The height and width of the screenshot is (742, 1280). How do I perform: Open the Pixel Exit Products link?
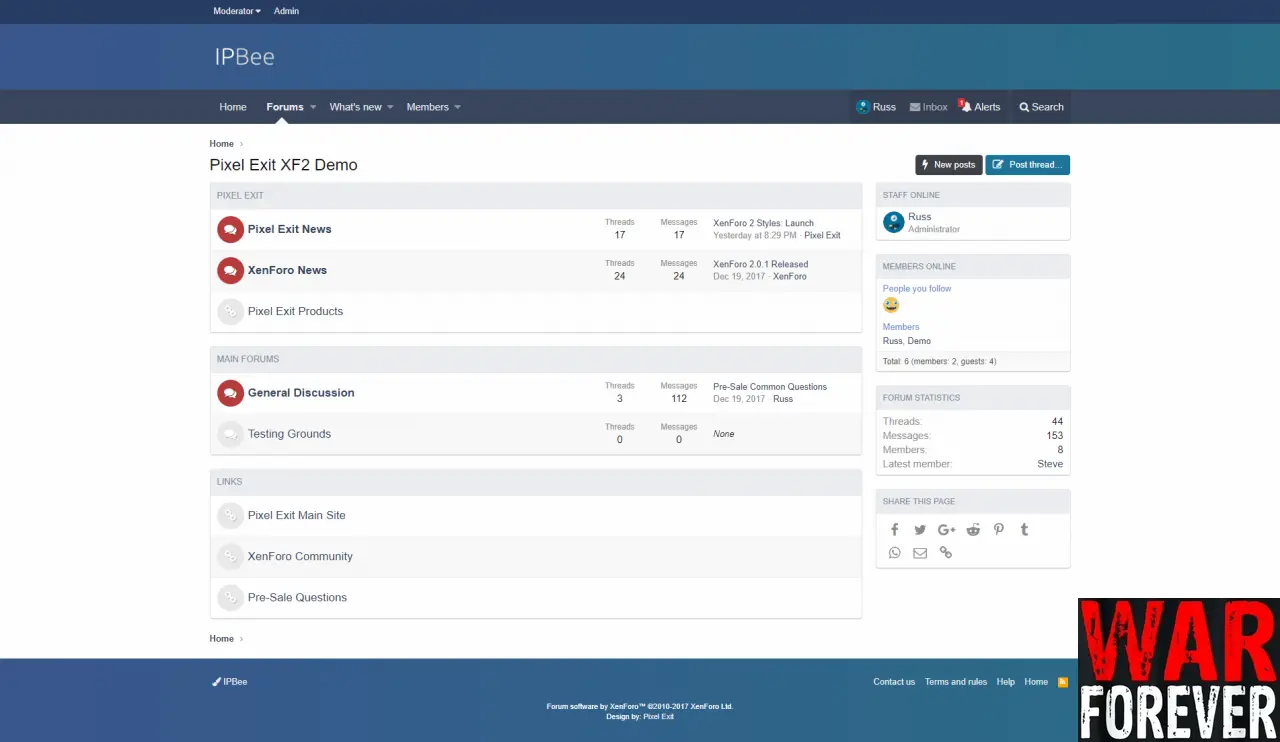pyautogui.click(x=295, y=311)
